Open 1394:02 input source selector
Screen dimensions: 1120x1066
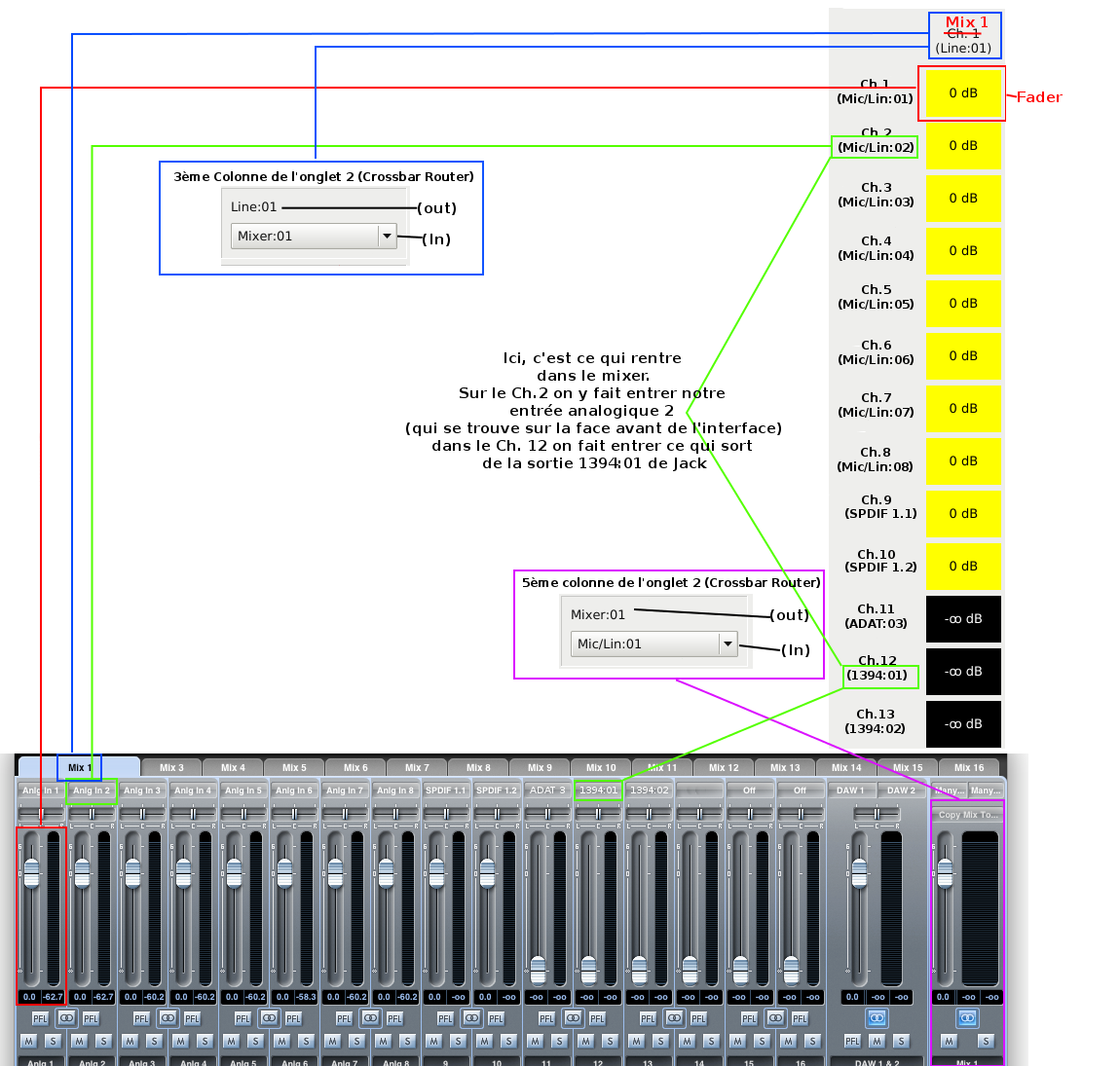click(650, 790)
